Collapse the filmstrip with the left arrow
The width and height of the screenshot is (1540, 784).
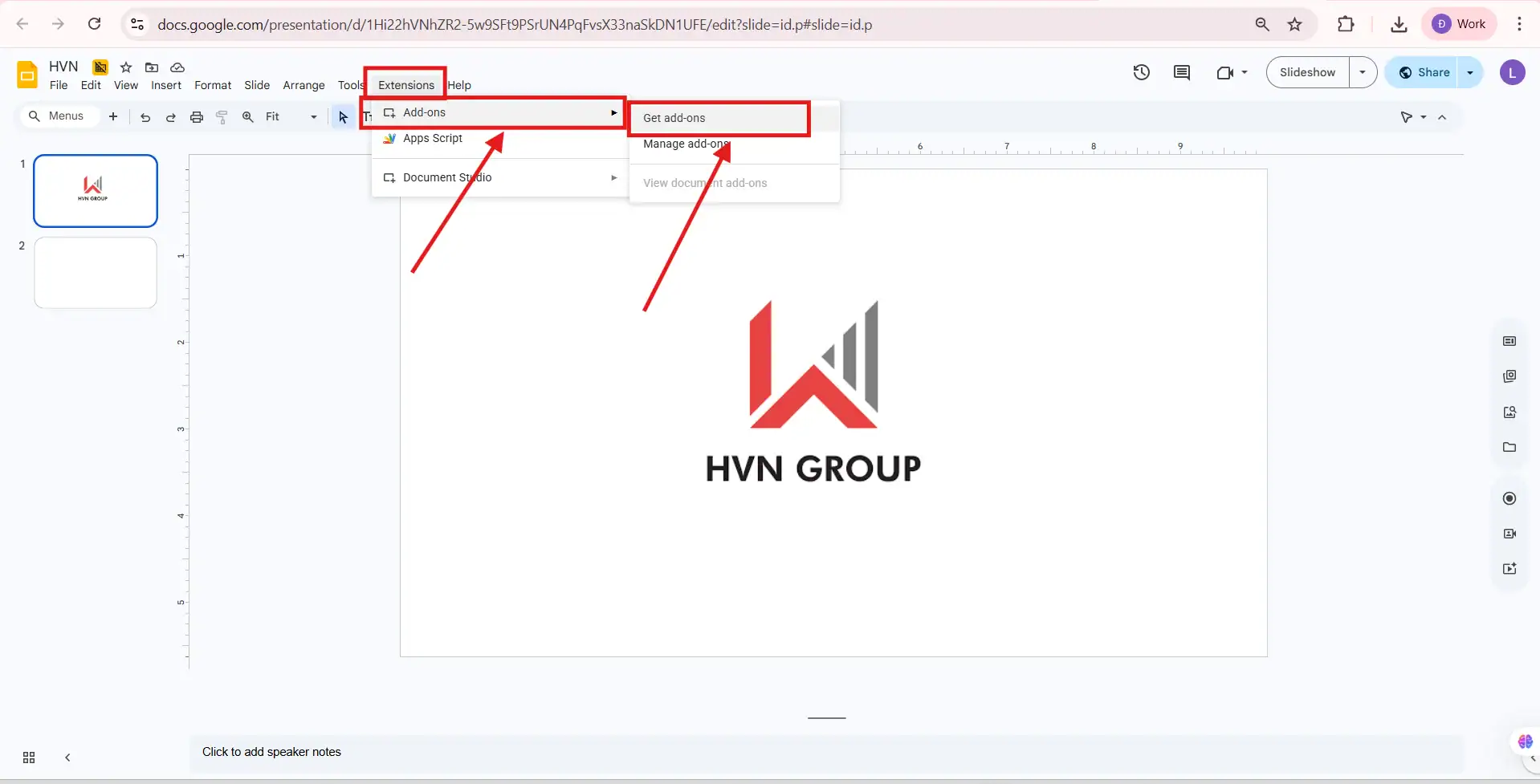[67, 757]
